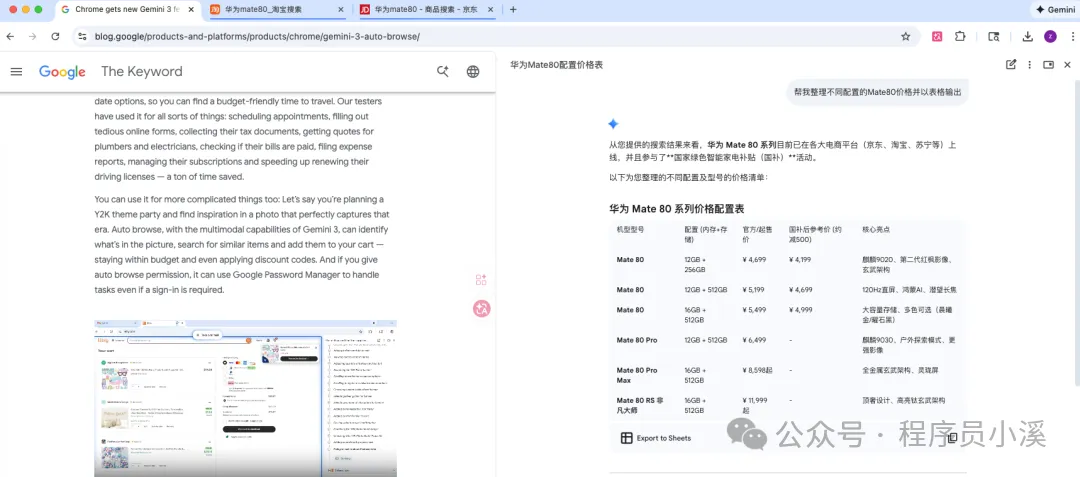The image size is (1080, 477).
Task: Reload the current page
Action: coord(55,36)
